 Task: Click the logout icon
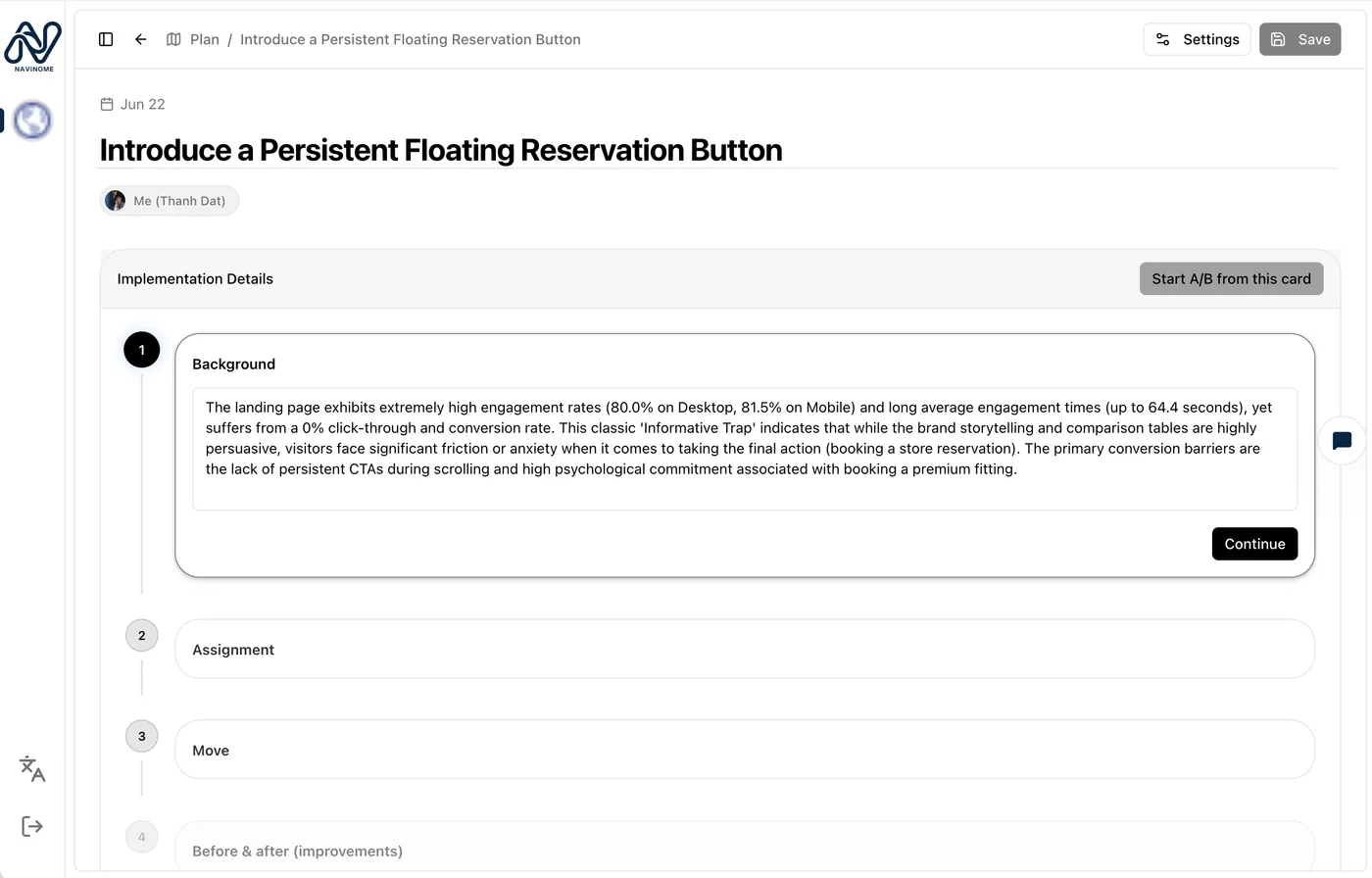pos(32,826)
